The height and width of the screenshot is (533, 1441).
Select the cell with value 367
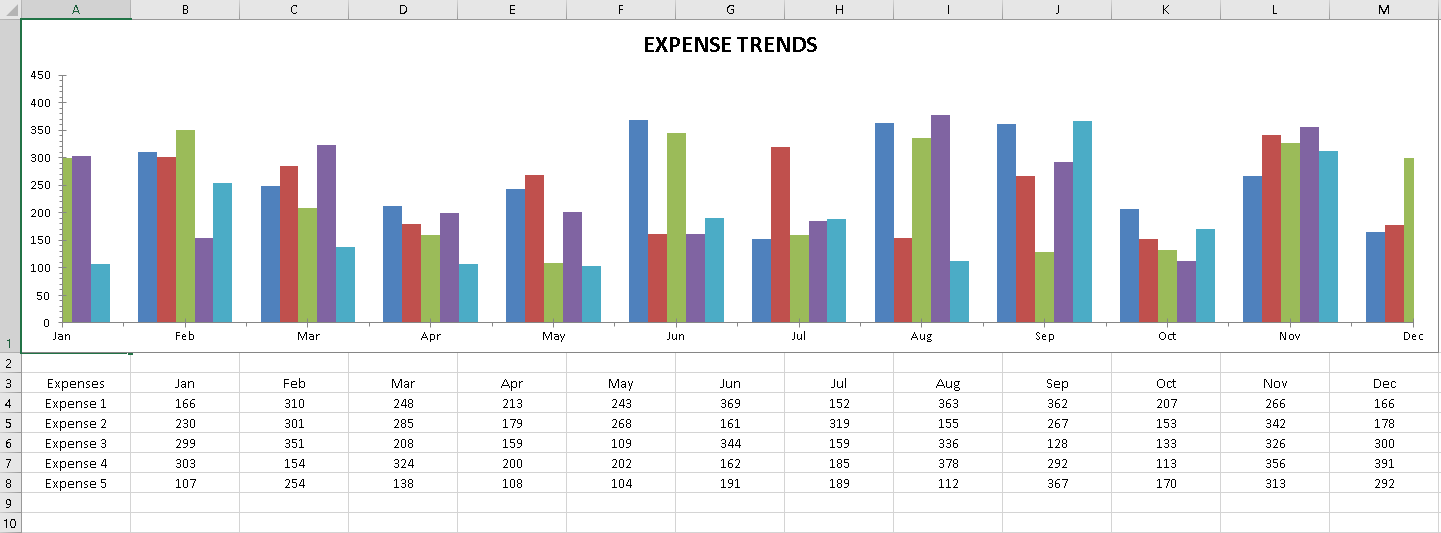1057,483
